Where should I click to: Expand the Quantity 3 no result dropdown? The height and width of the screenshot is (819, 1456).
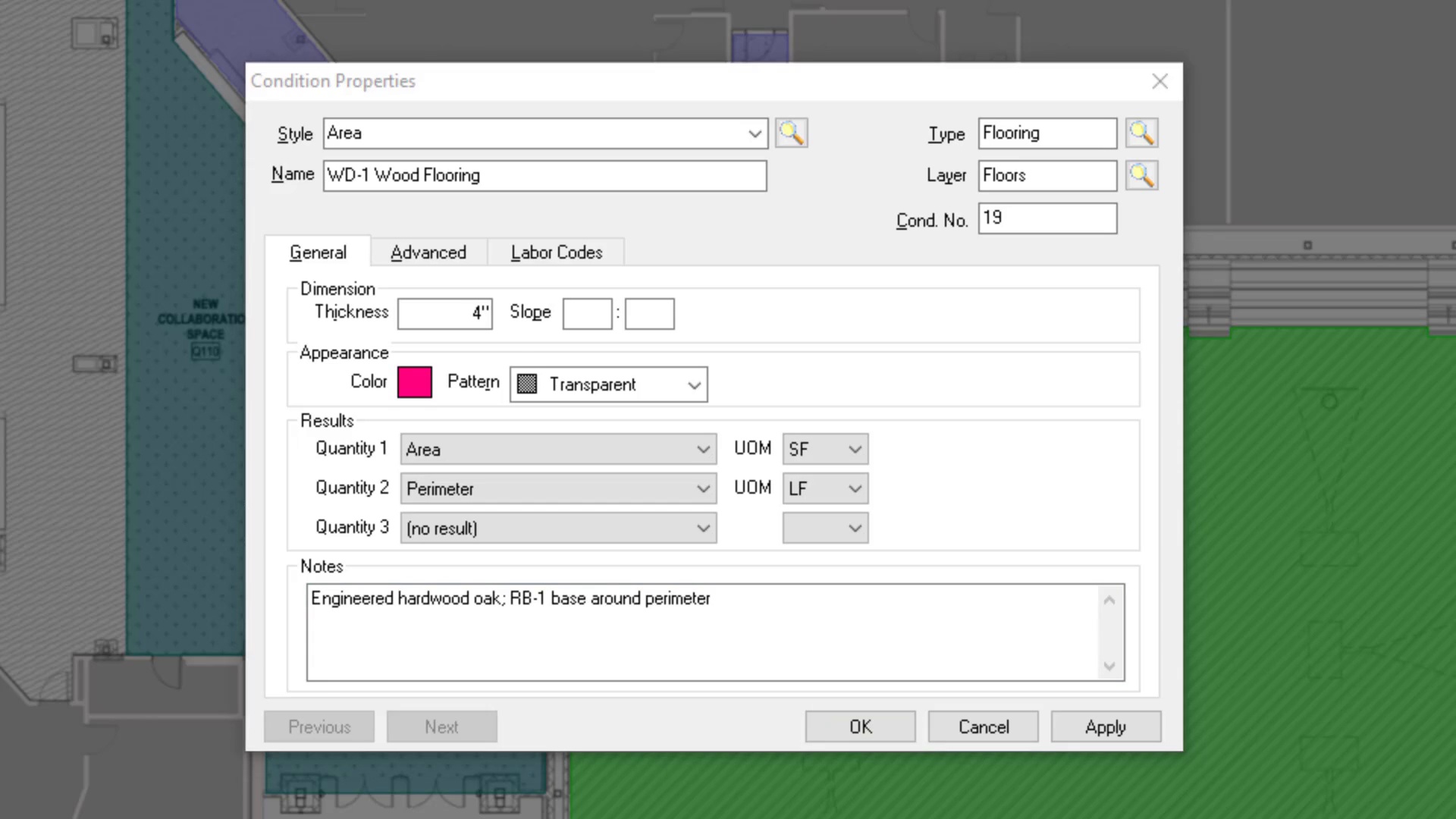[x=703, y=529]
